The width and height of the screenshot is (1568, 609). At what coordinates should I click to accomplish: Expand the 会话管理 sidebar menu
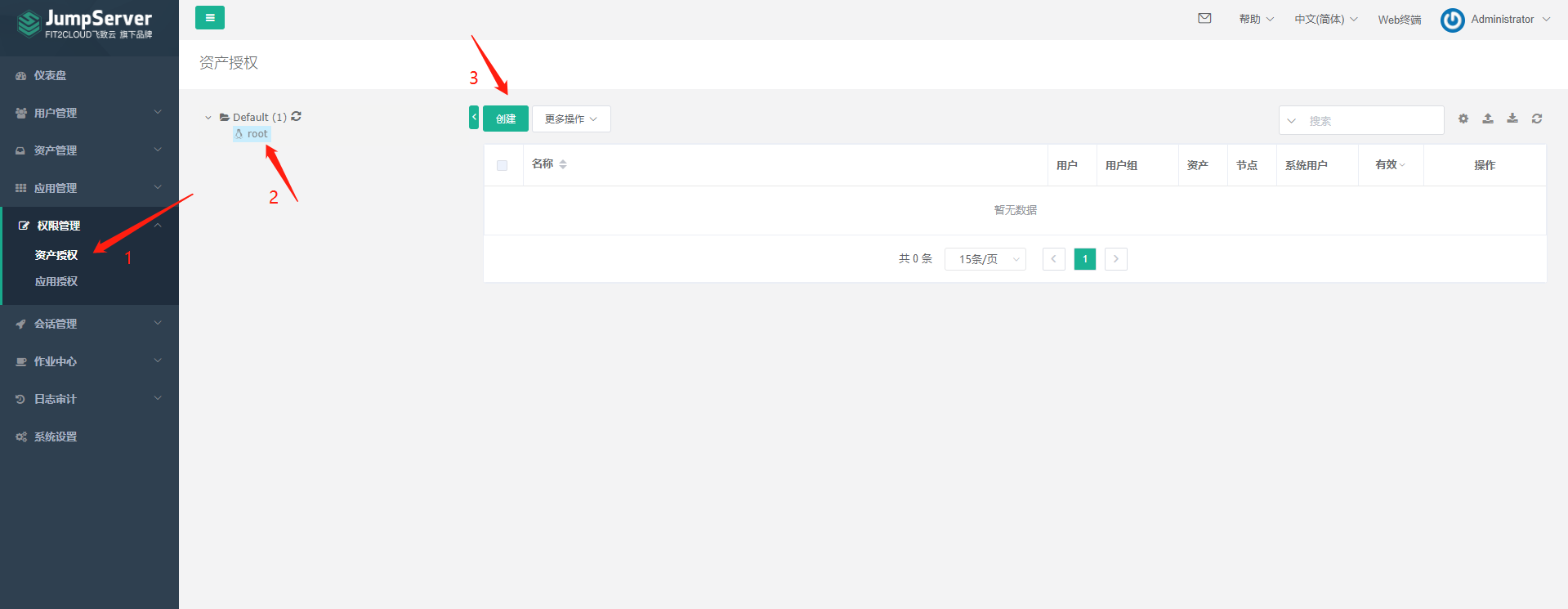90,324
